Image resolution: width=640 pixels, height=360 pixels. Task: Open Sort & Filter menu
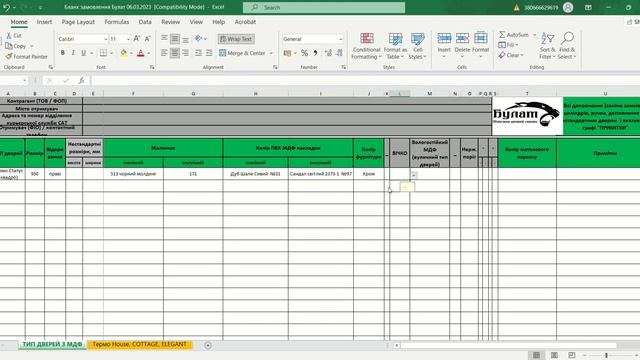[x=547, y=46]
